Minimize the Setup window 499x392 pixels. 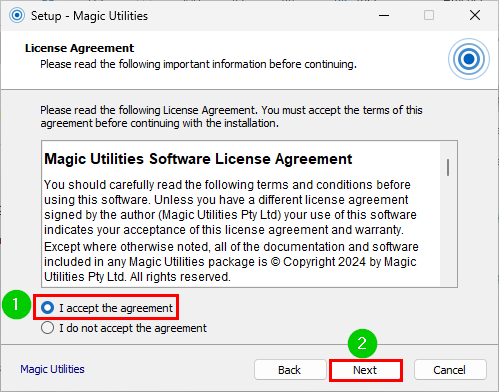384,16
